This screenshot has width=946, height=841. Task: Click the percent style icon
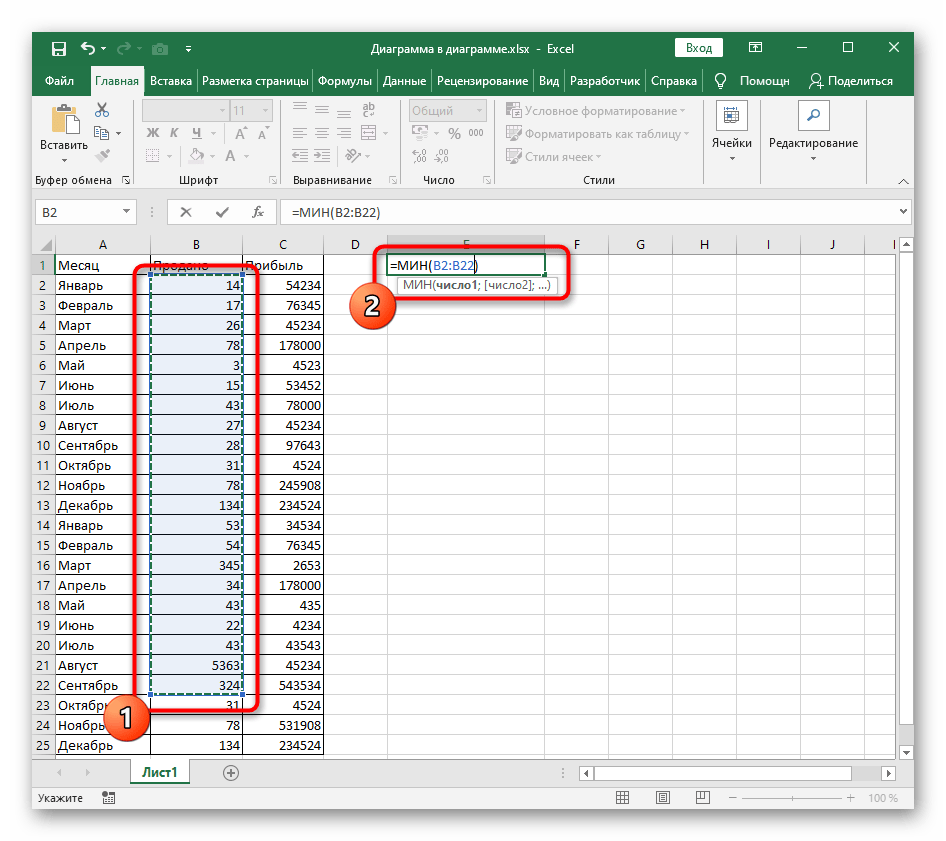tap(454, 133)
